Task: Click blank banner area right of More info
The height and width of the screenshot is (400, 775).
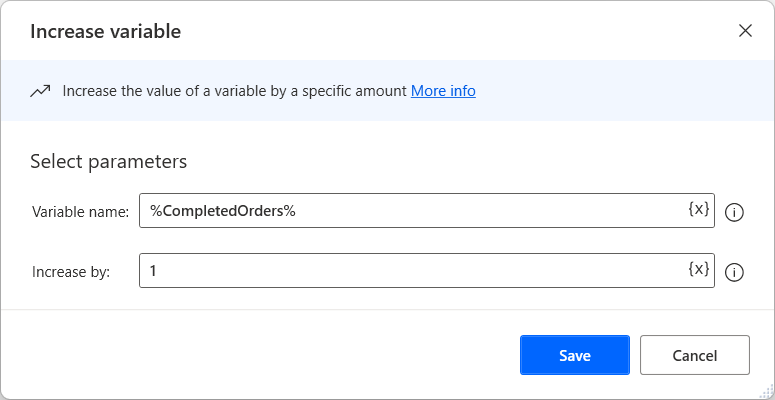Action: coord(620,91)
